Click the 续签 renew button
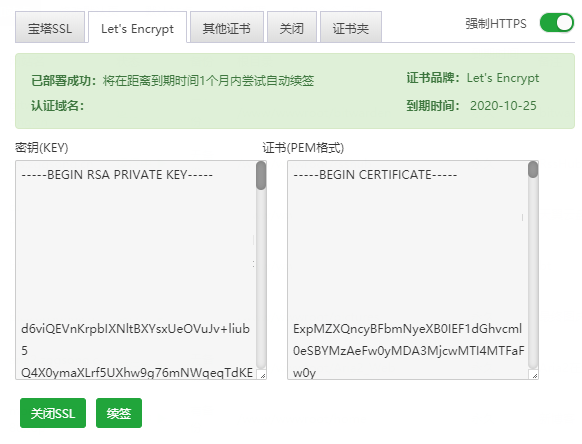Image resolution: width=582 pixels, height=444 pixels. (119, 413)
